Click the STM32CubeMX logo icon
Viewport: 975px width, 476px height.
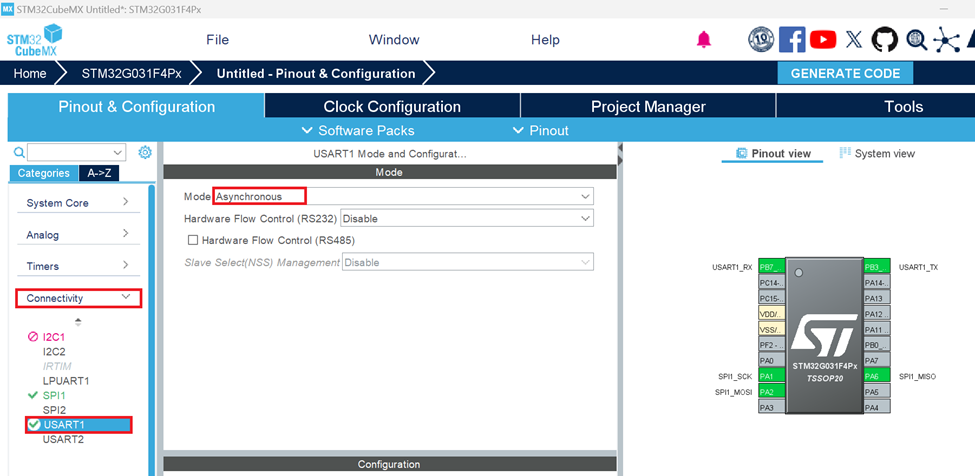tap(35, 40)
